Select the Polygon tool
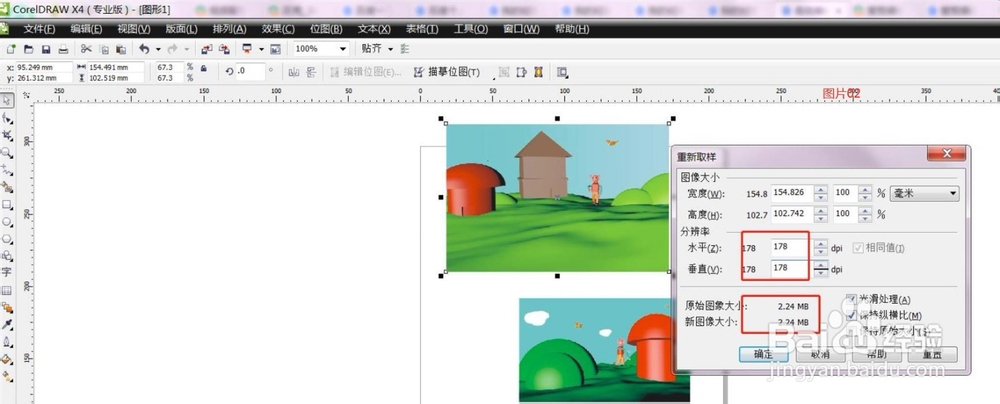Screen dimensions: 1000x404 click(7, 239)
